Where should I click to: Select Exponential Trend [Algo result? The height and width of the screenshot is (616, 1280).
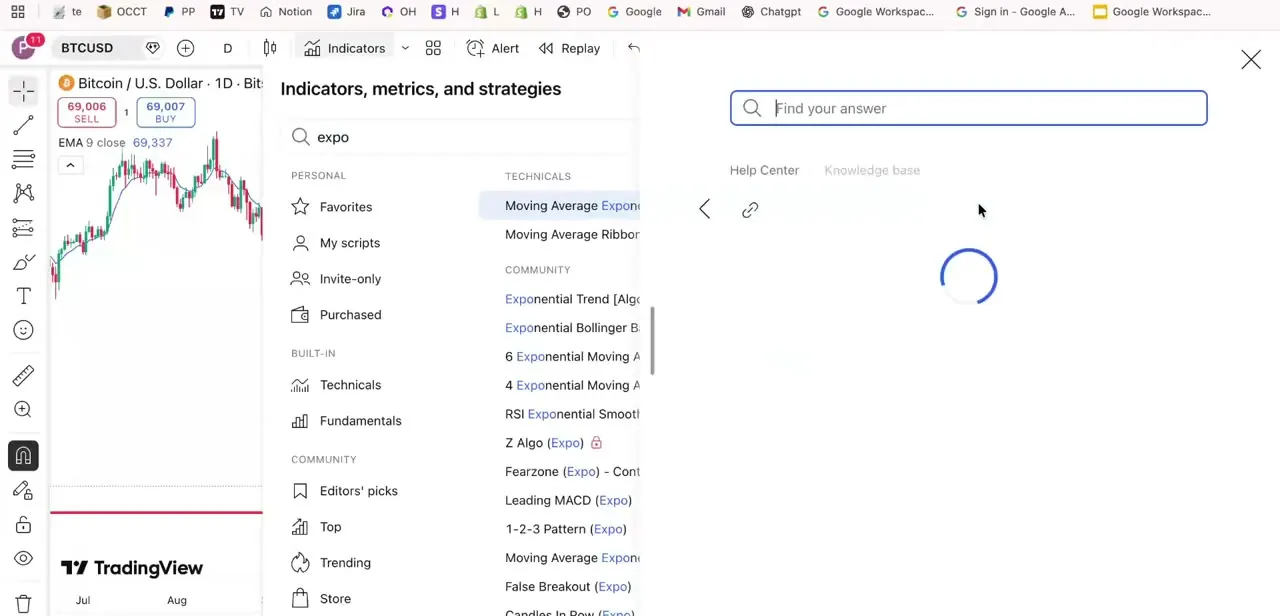pyautogui.click(x=572, y=299)
